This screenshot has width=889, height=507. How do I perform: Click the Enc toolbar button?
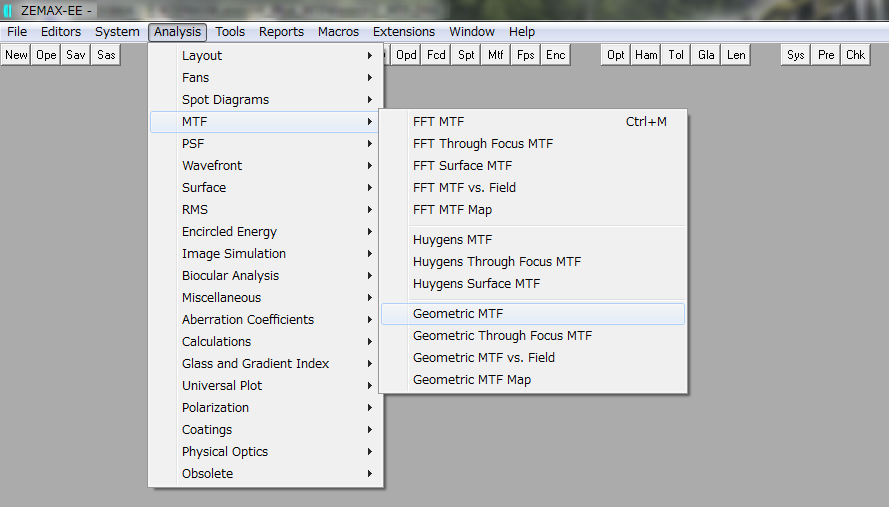(556, 55)
